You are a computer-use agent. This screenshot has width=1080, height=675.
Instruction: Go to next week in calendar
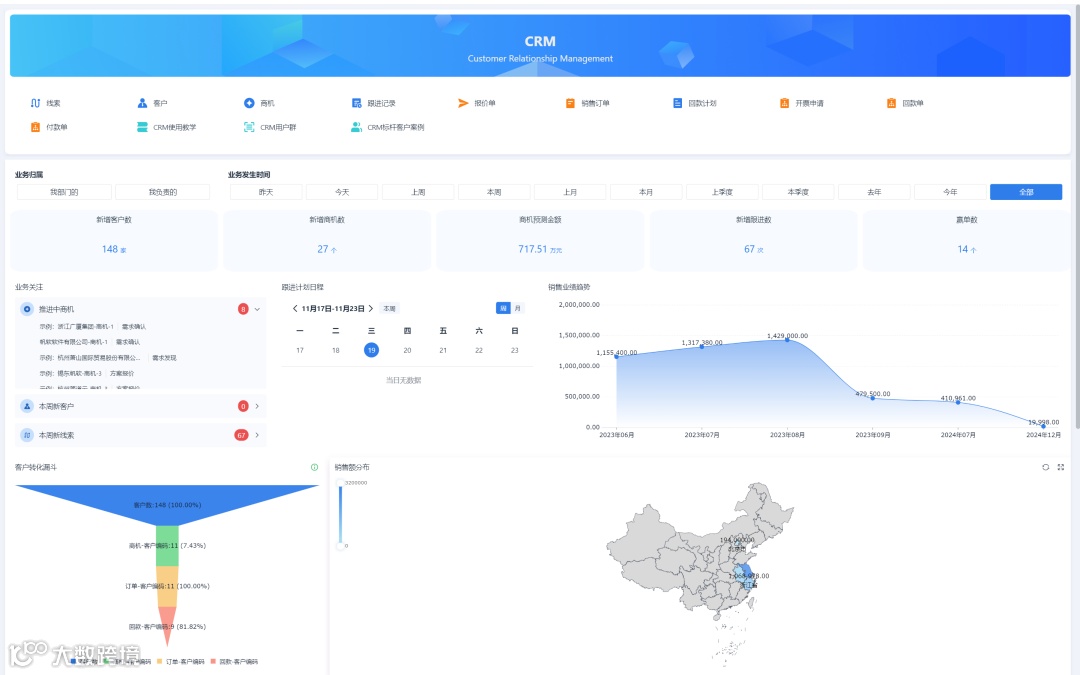[x=371, y=309]
